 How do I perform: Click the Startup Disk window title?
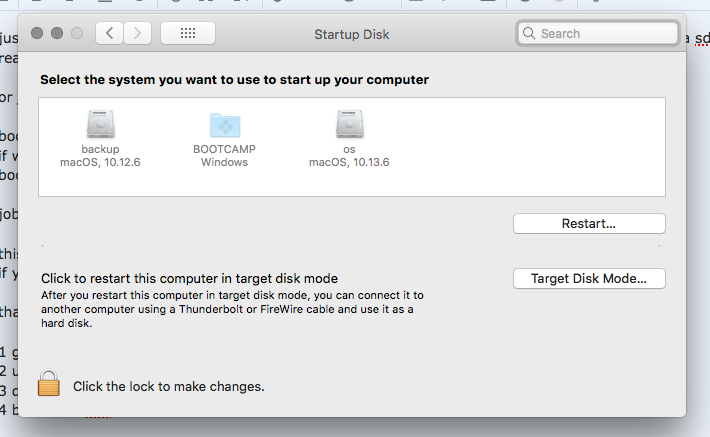(352, 34)
